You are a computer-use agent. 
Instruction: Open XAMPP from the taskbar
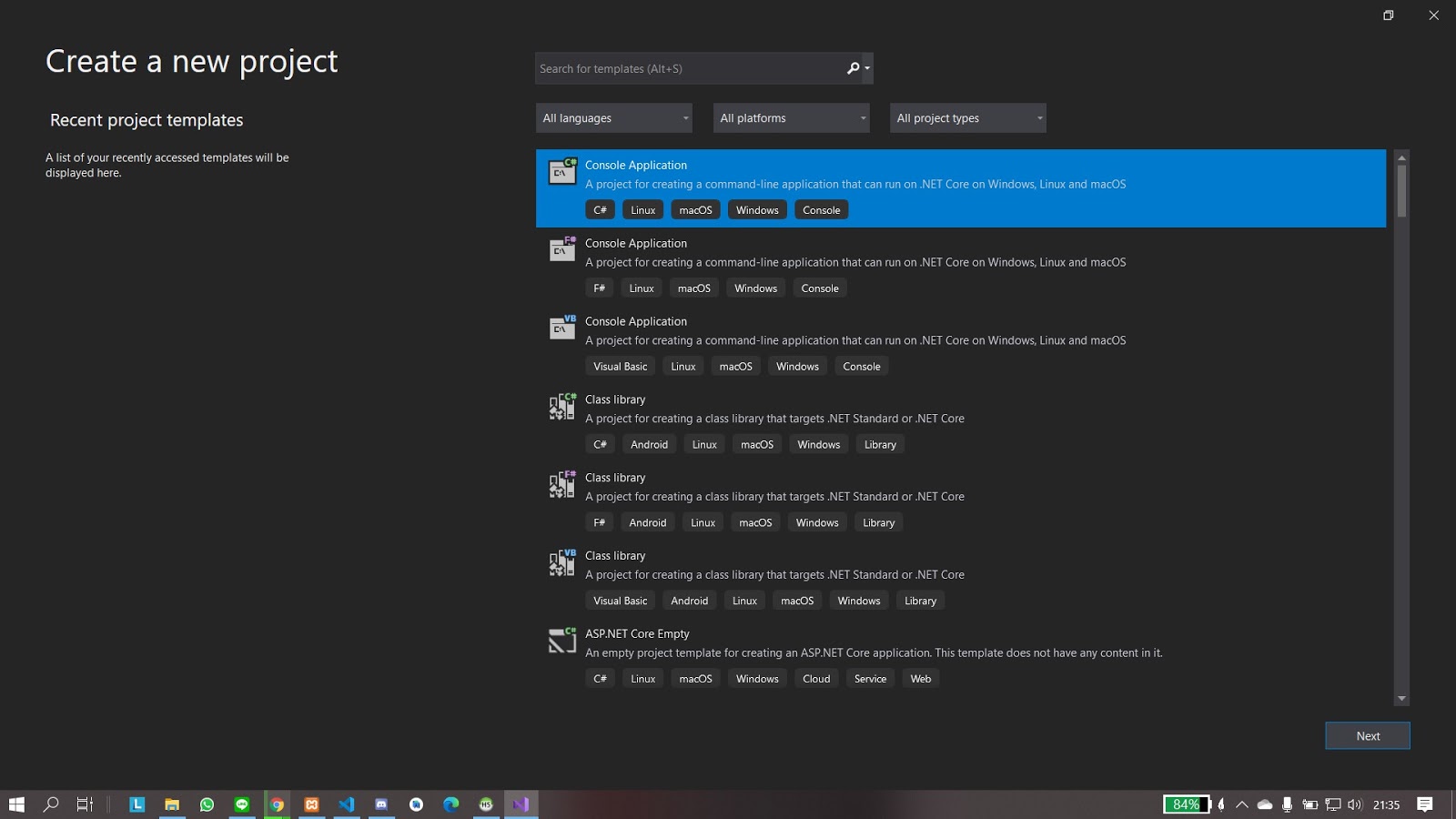311,804
